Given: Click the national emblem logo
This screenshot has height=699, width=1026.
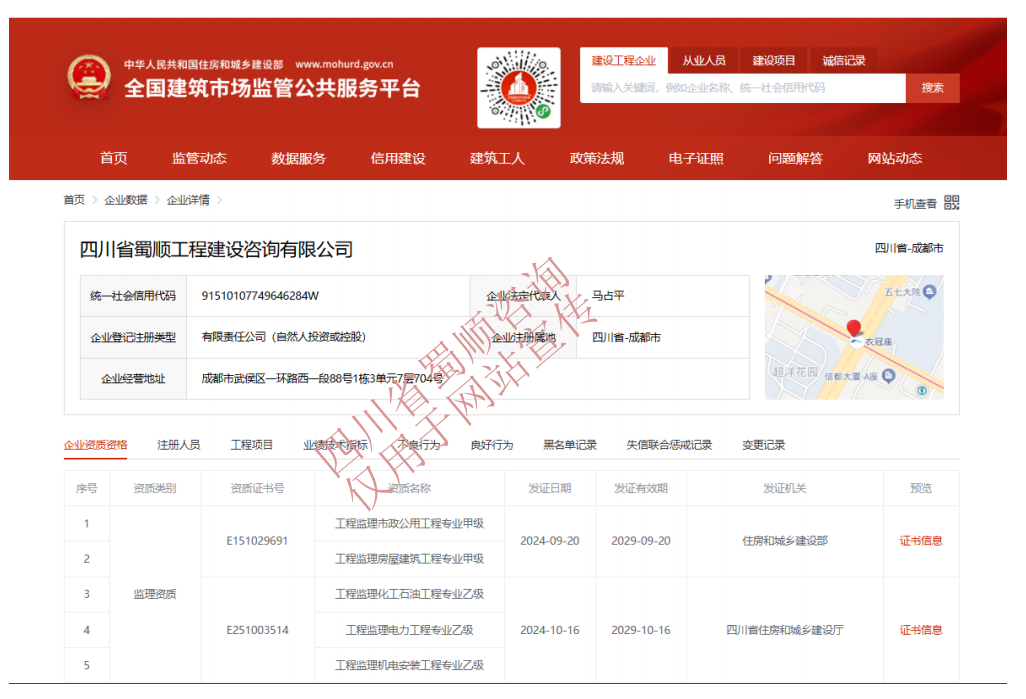Looking at the screenshot, I should pyautogui.click(x=90, y=79).
